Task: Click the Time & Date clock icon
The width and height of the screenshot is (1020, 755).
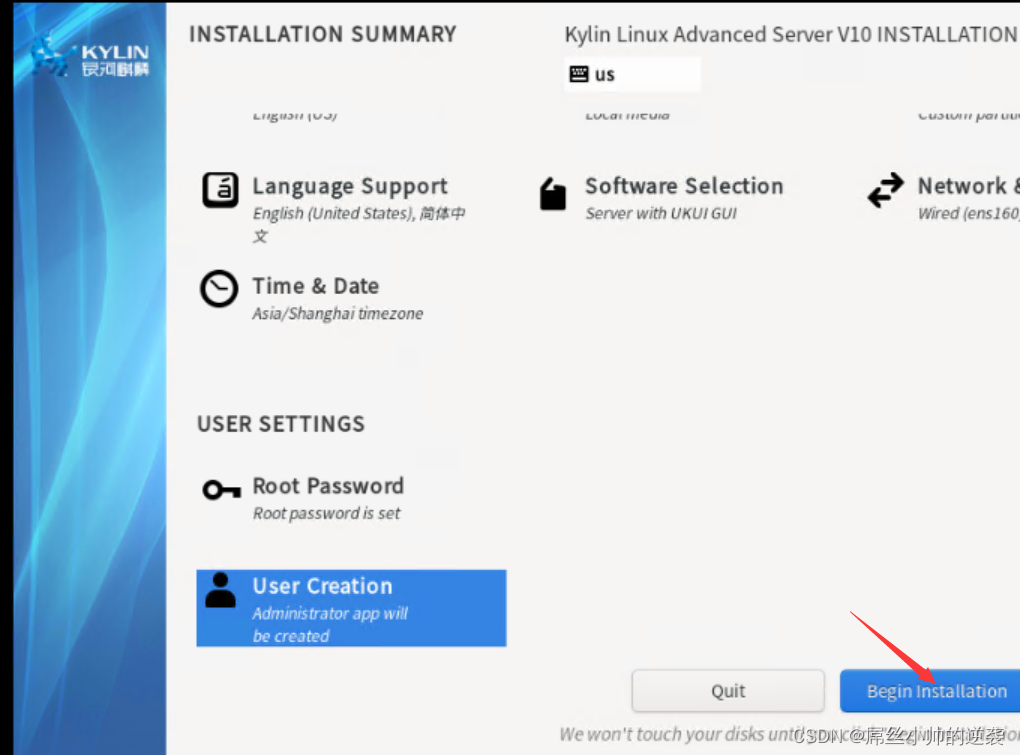Action: 220,289
